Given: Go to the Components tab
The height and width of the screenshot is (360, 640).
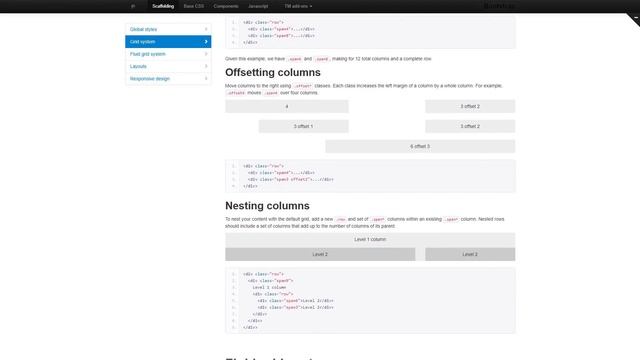Looking at the screenshot, I should [x=226, y=6].
